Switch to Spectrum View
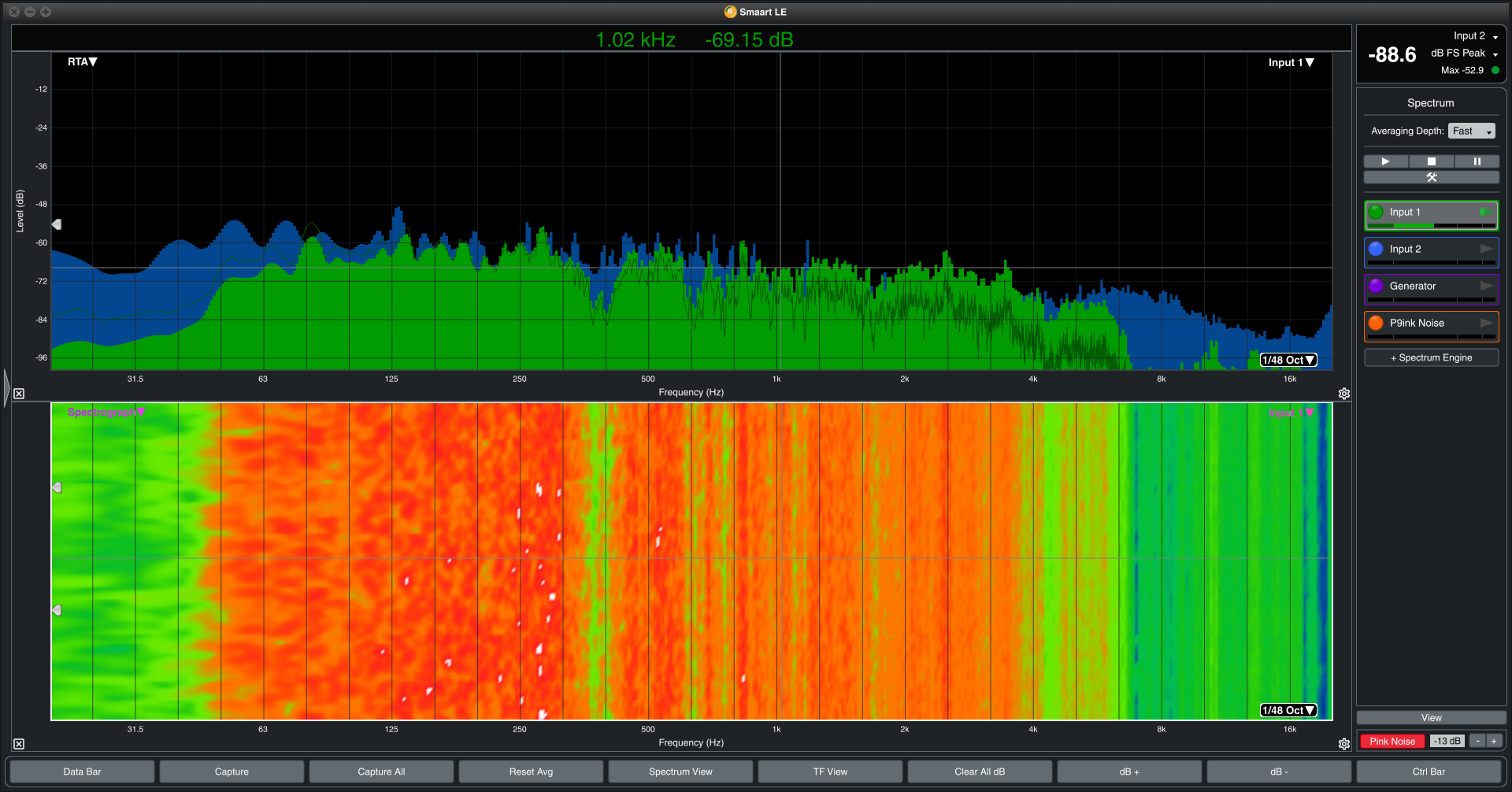This screenshot has width=1512, height=792. pyautogui.click(x=680, y=772)
